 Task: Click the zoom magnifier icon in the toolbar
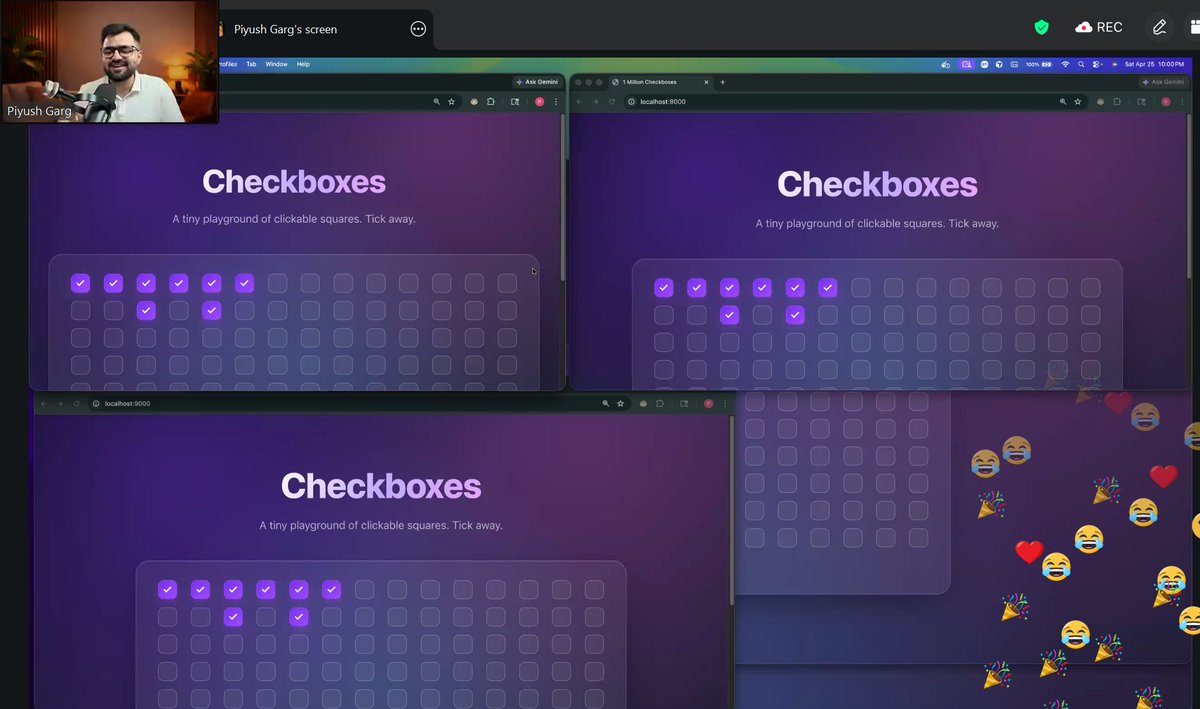tap(1062, 101)
